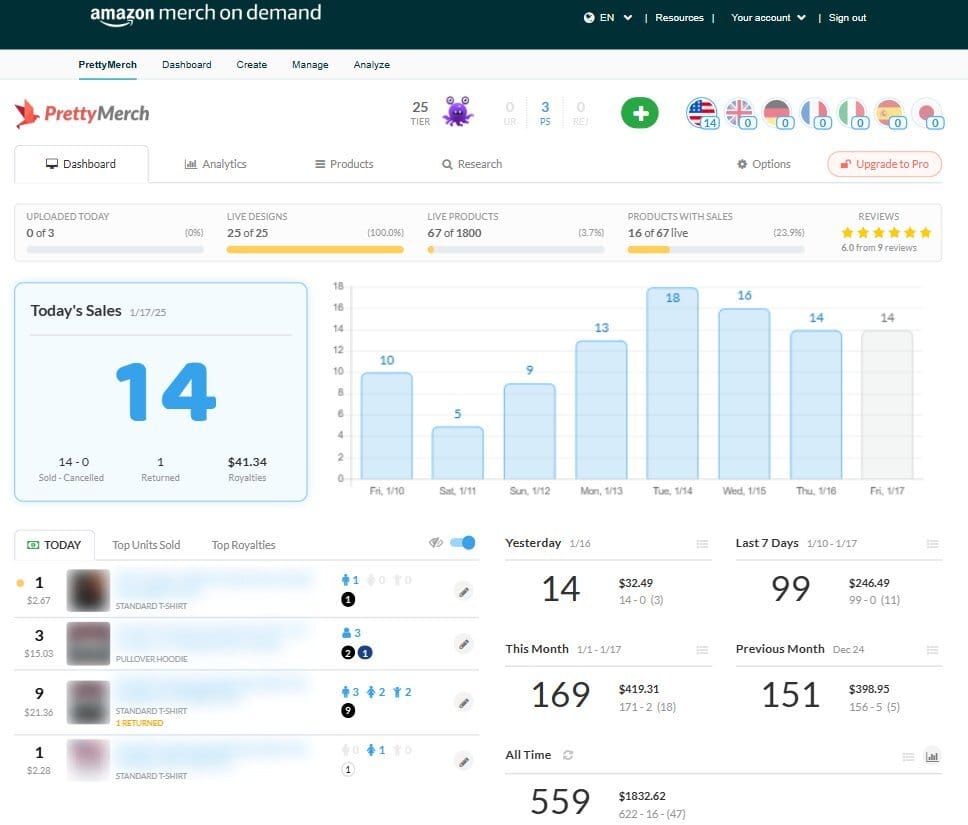Select the UK marketplace flag
The width and height of the screenshot is (968, 825).
(740, 114)
